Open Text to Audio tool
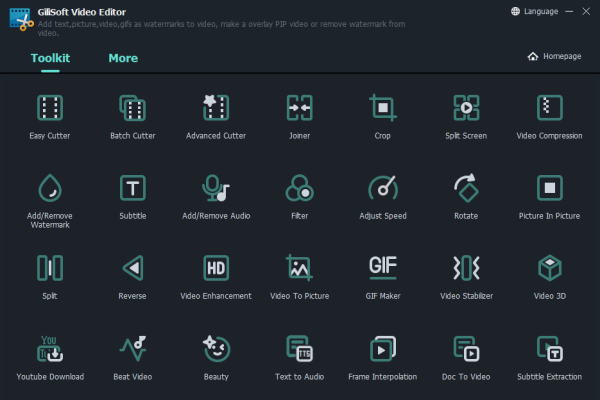This screenshot has height=400, width=600. point(300,348)
